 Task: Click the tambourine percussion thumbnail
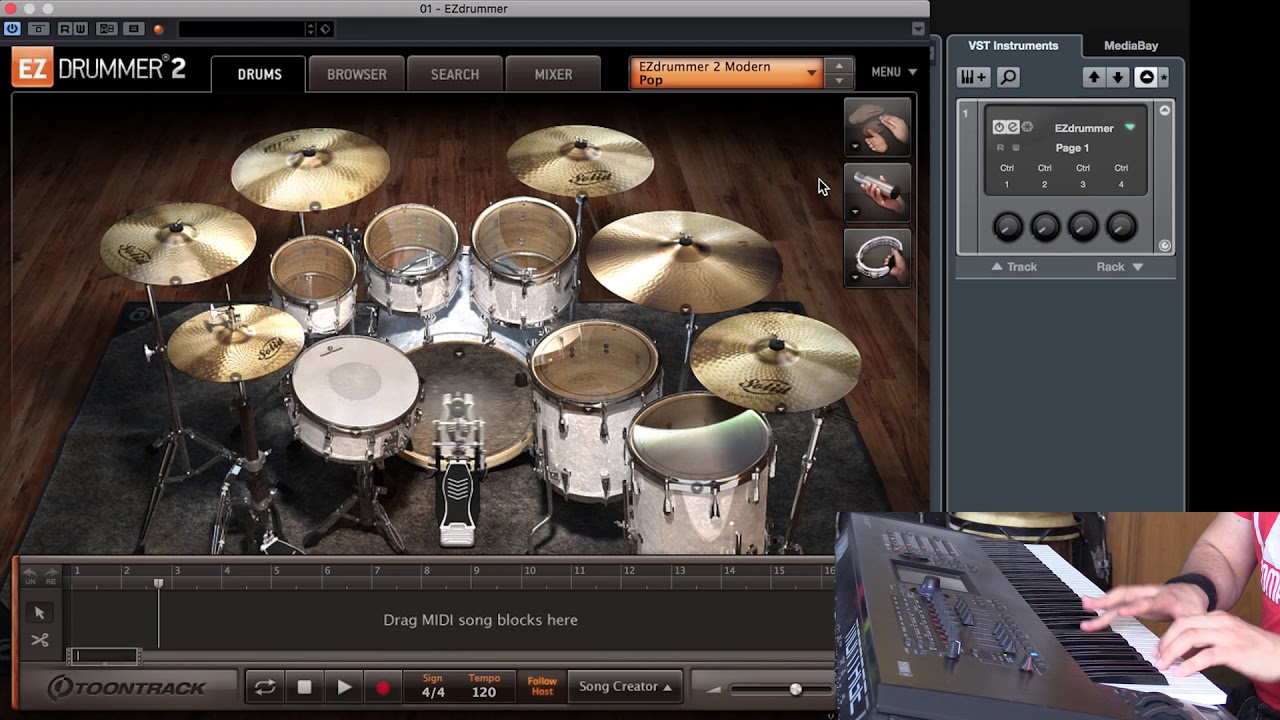pos(878,257)
